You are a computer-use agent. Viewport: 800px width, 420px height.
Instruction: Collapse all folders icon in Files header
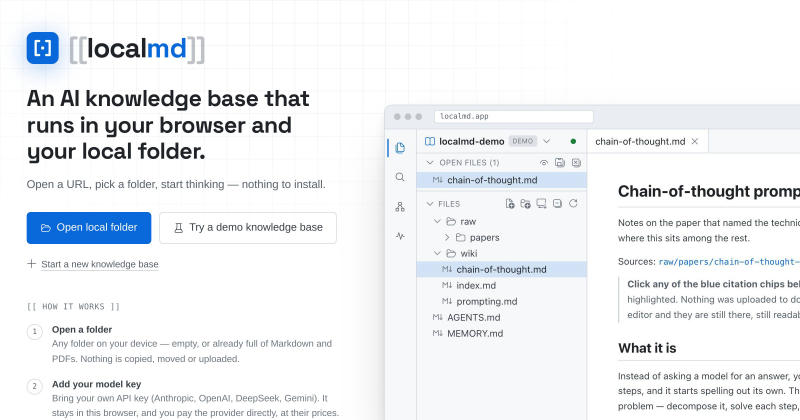click(557, 204)
